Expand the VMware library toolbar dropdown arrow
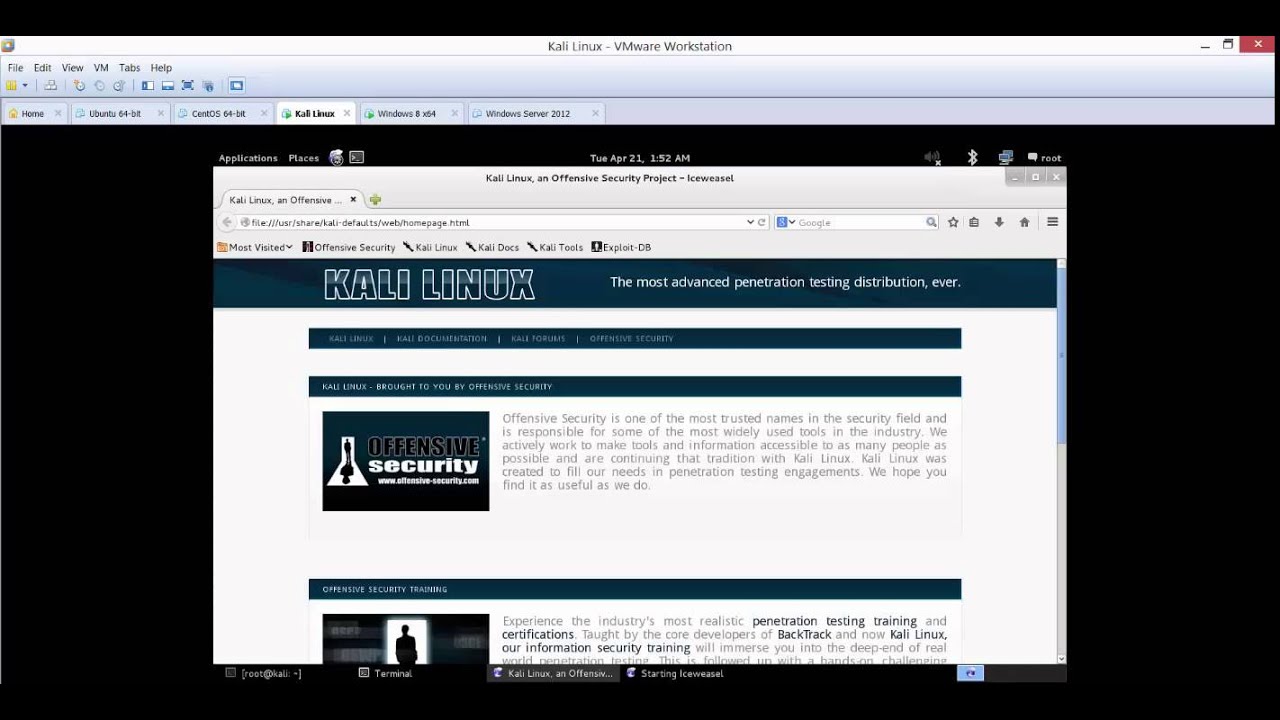The image size is (1280, 720). [x=25, y=86]
